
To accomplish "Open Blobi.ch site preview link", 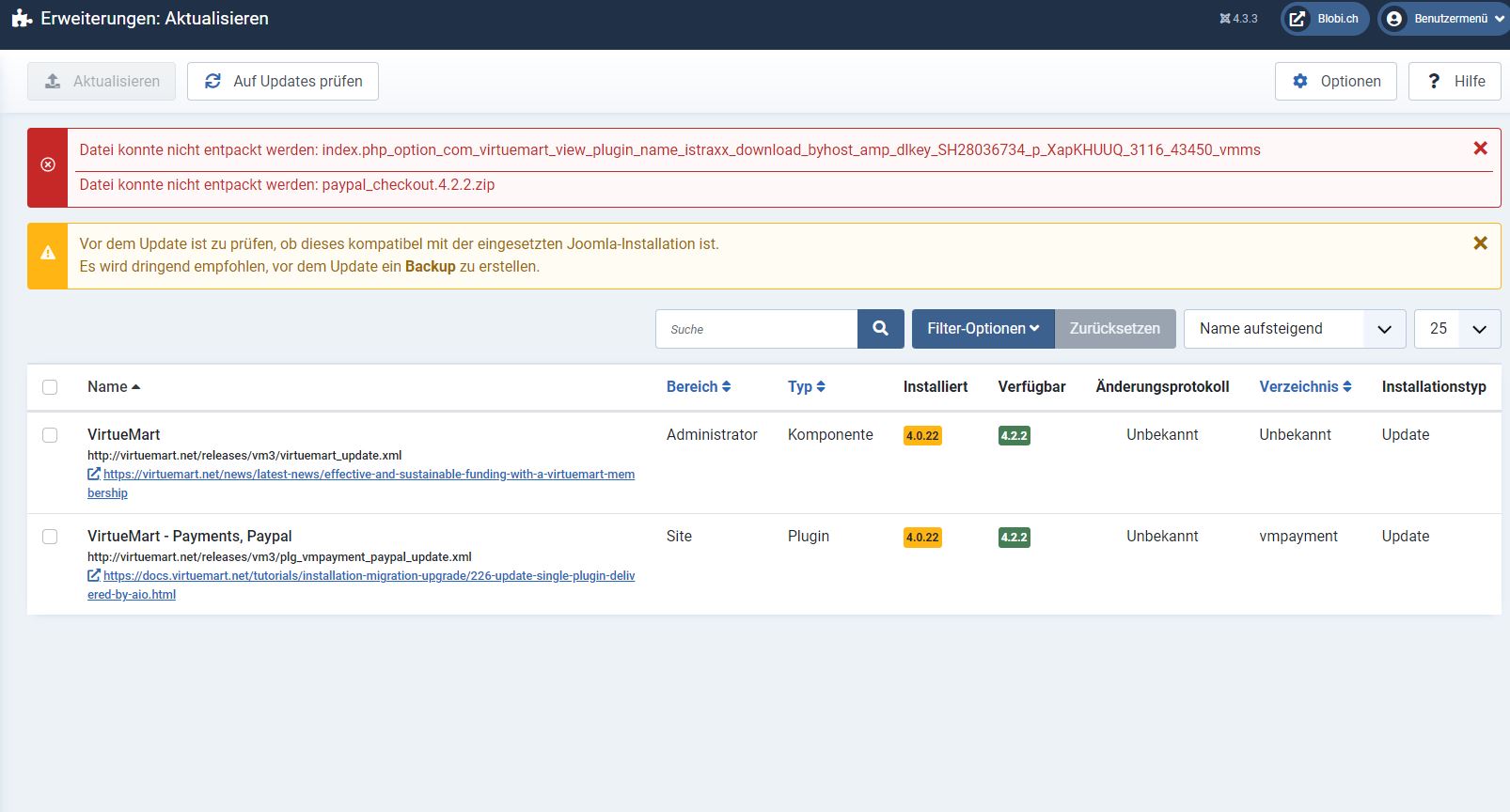I will point(1325,19).
